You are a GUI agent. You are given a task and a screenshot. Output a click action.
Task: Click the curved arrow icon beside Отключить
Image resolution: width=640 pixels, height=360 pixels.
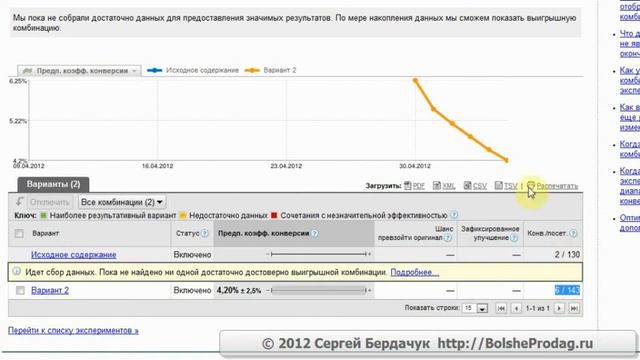coord(20,202)
